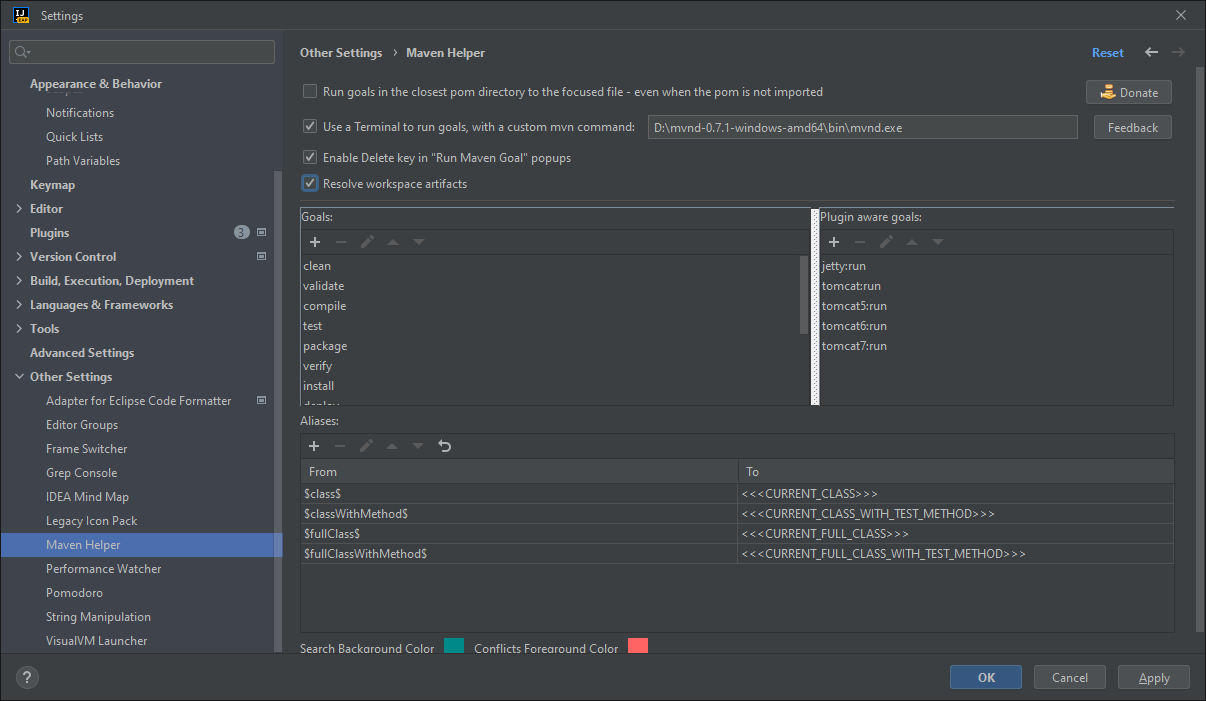
Task: Move goal up in Goals toolbar
Action: (393, 242)
